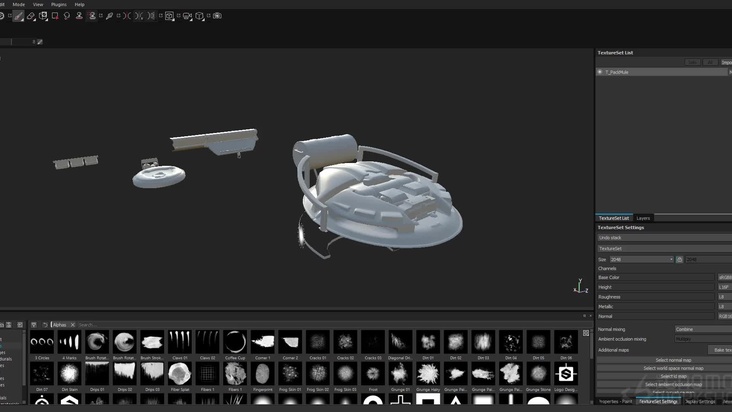The width and height of the screenshot is (732, 412).
Task: Select the Eraser tool
Action: [30, 16]
